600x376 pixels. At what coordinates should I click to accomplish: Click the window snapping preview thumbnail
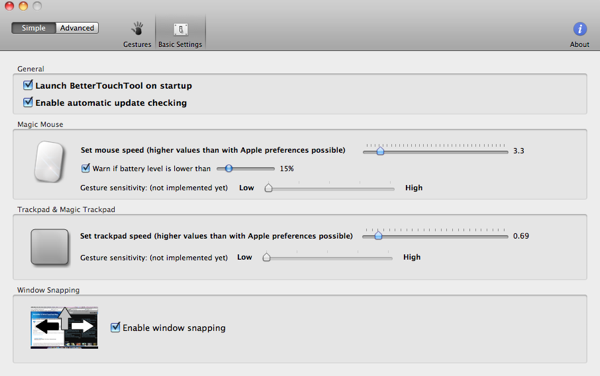[64, 327]
